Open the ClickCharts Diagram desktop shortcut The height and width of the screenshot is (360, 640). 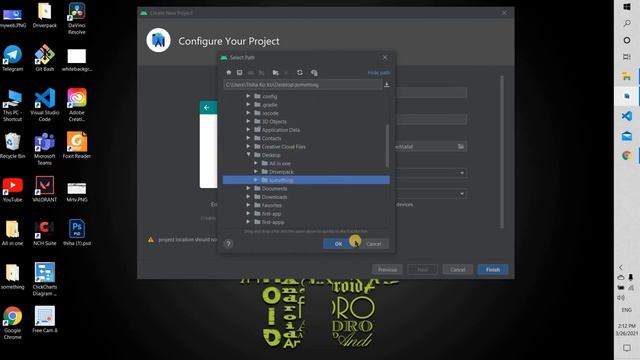click(x=44, y=279)
